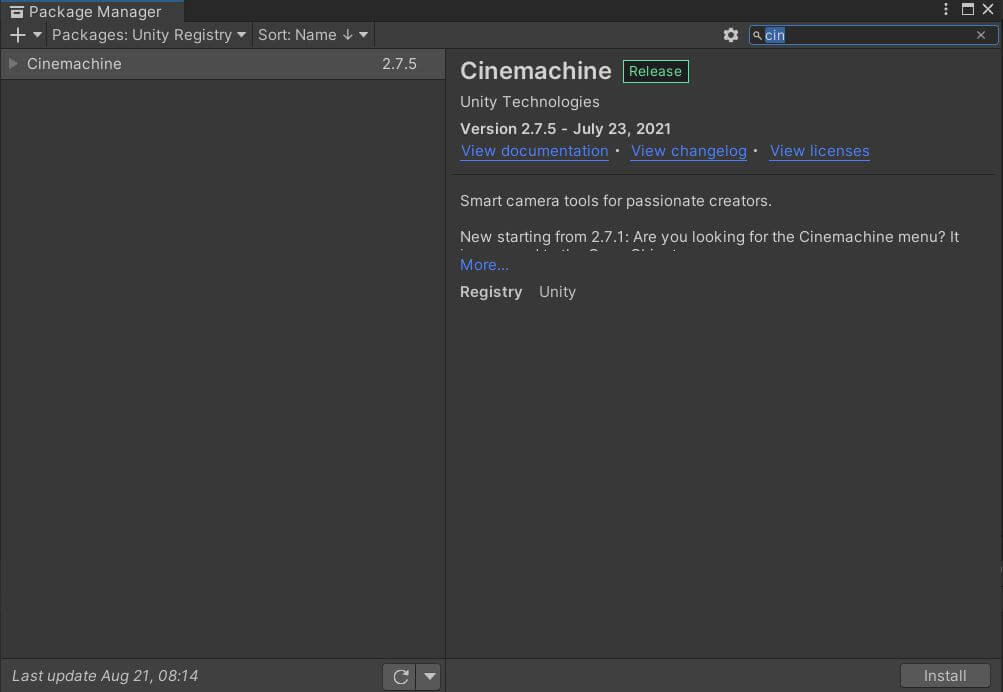
Task: Click the Release tag label
Action: [x=655, y=71]
